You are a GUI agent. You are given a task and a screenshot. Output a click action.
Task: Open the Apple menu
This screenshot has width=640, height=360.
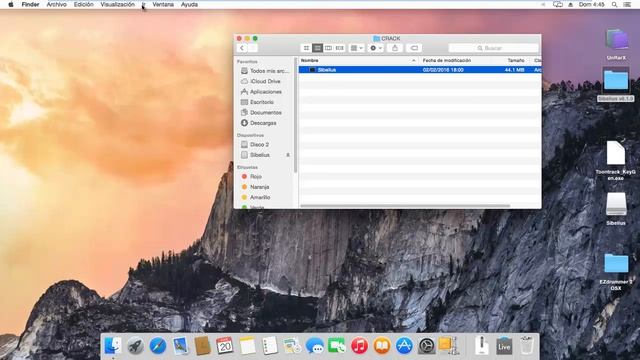pos(11,4)
